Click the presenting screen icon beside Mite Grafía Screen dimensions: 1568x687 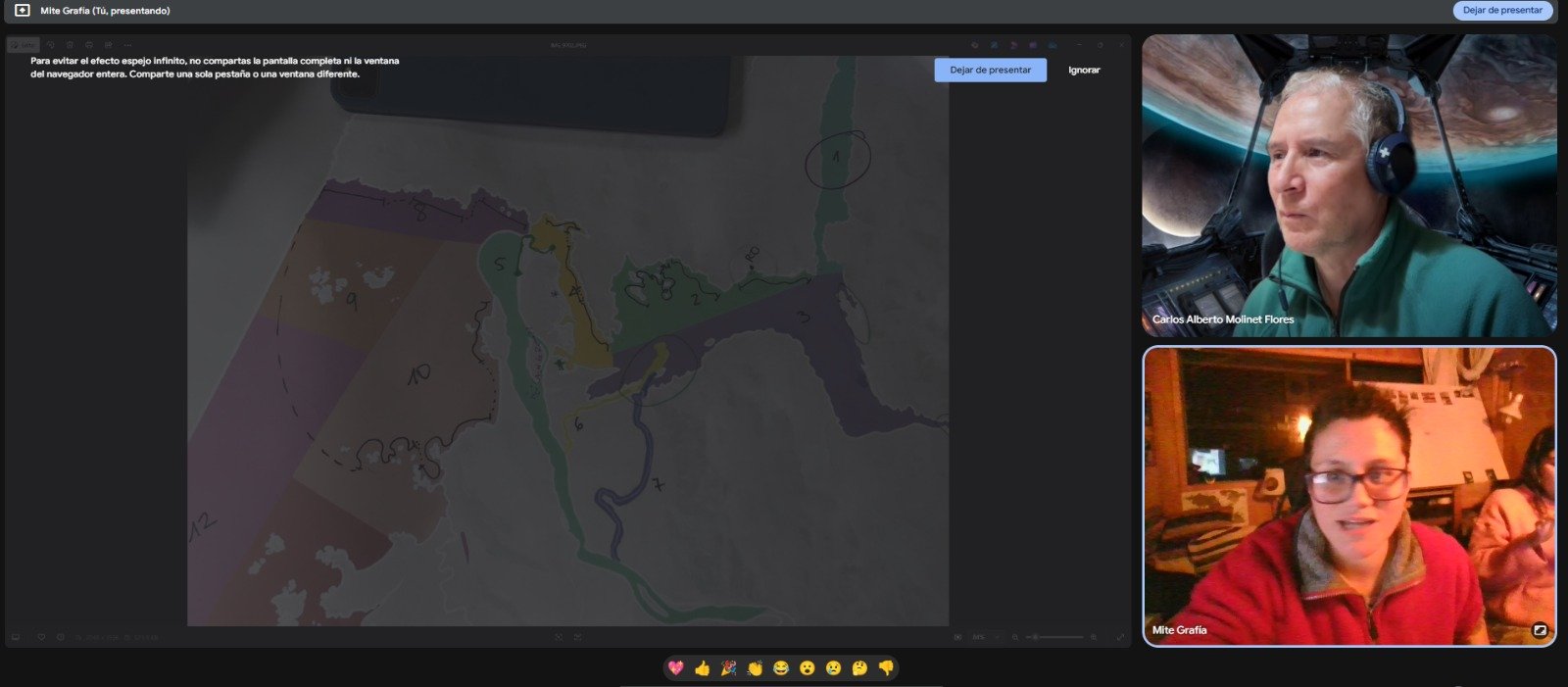pyautogui.click(x=22, y=11)
